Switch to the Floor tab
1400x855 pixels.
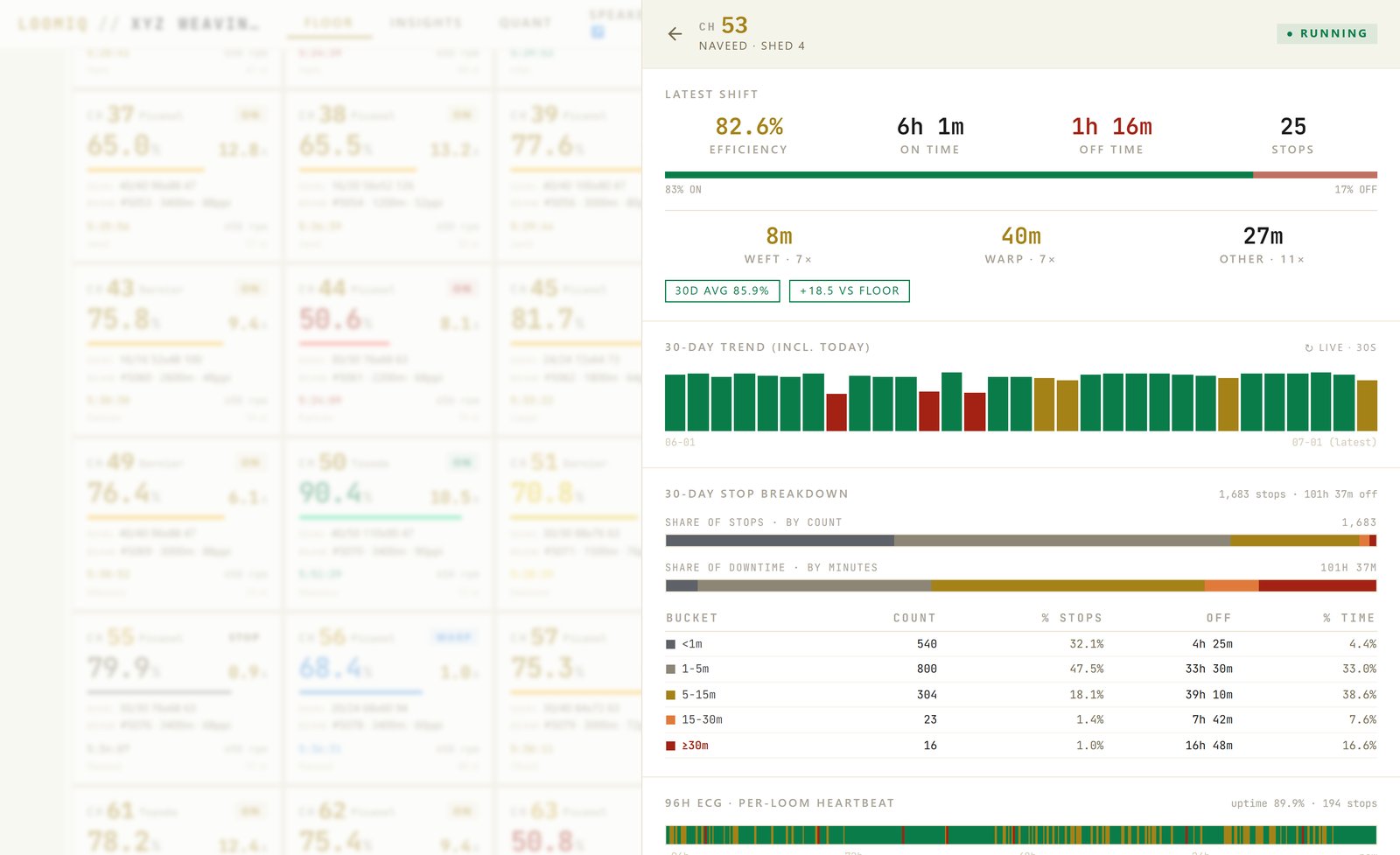(329, 23)
